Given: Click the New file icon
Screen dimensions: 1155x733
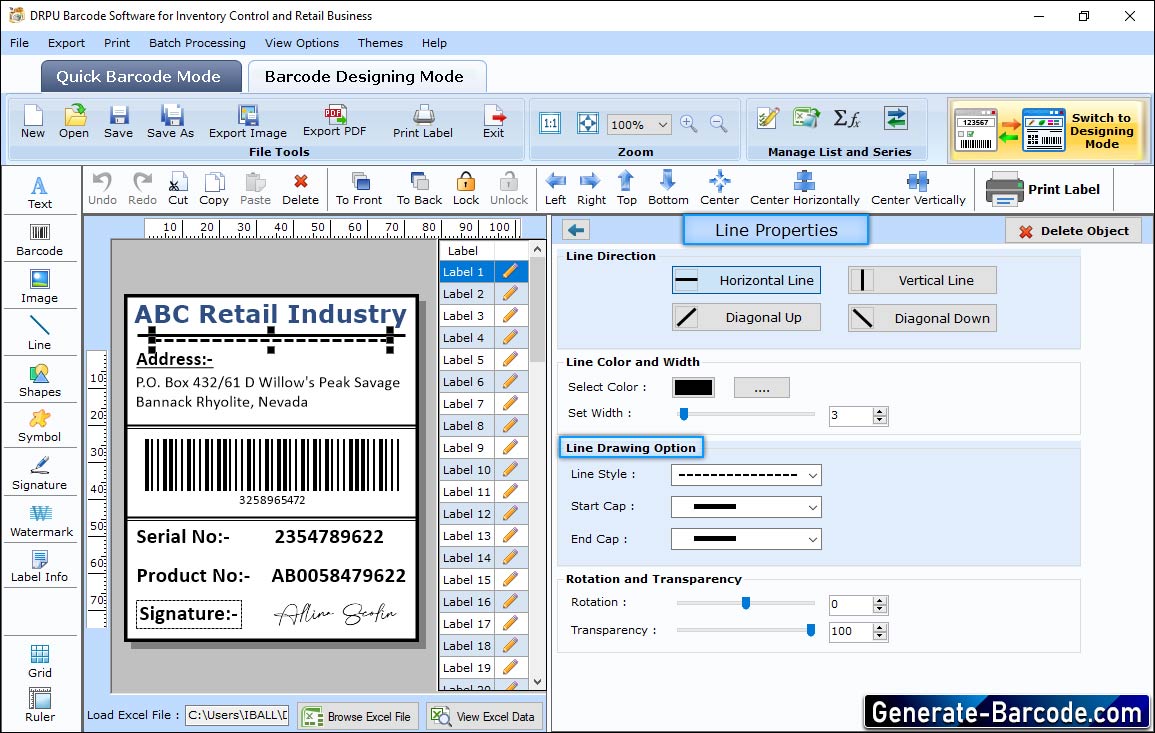Looking at the screenshot, I should [32, 122].
